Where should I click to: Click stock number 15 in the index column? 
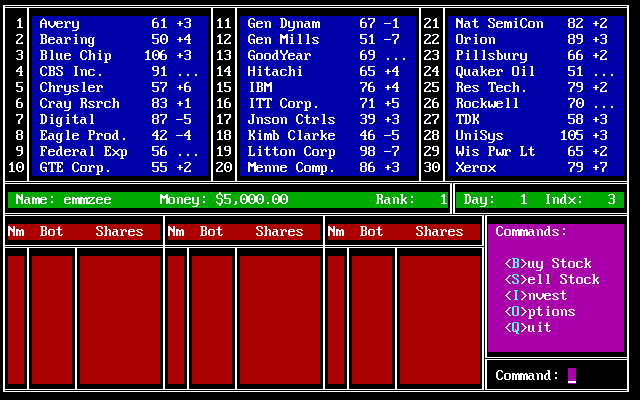pyautogui.click(x=223, y=87)
